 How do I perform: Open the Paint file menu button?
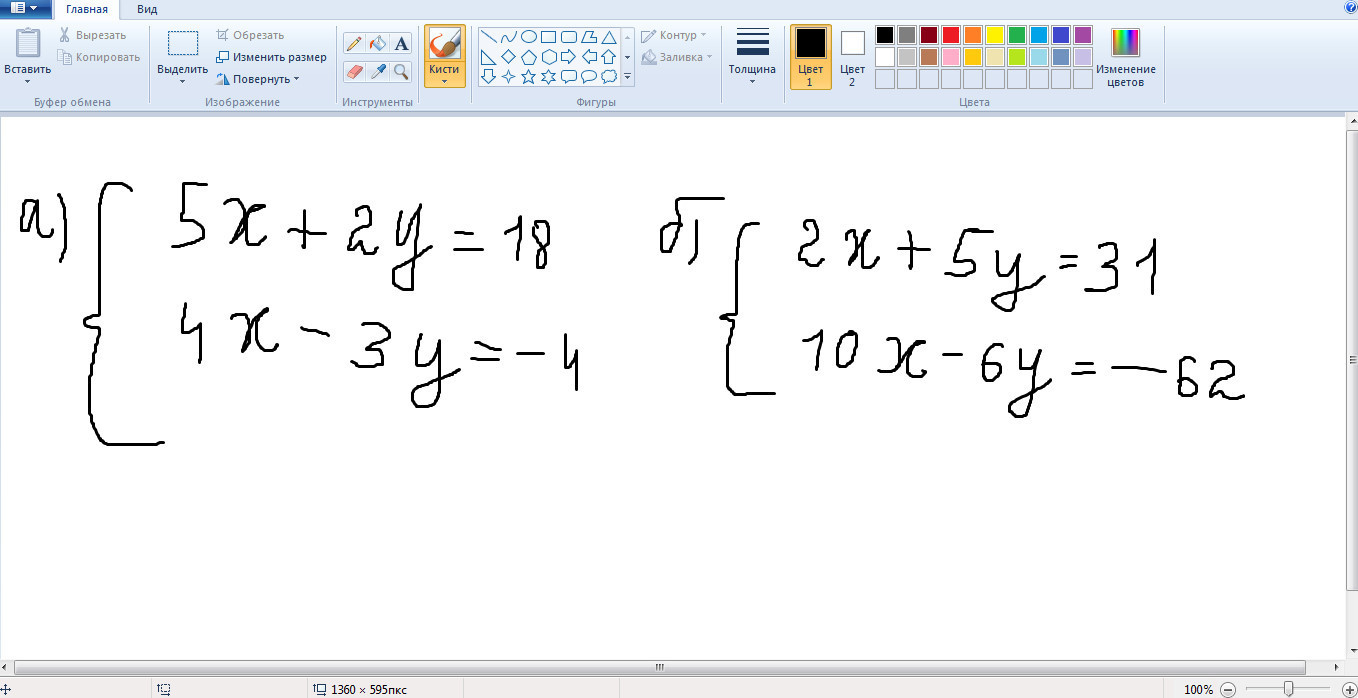[25, 9]
